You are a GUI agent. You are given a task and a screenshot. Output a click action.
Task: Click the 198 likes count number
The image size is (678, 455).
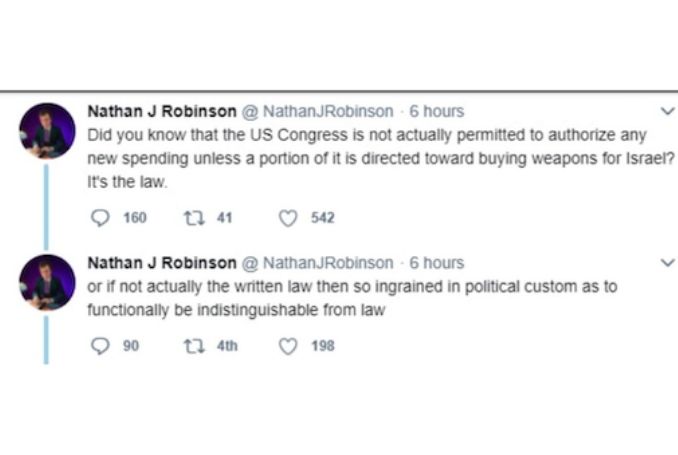[x=323, y=346]
